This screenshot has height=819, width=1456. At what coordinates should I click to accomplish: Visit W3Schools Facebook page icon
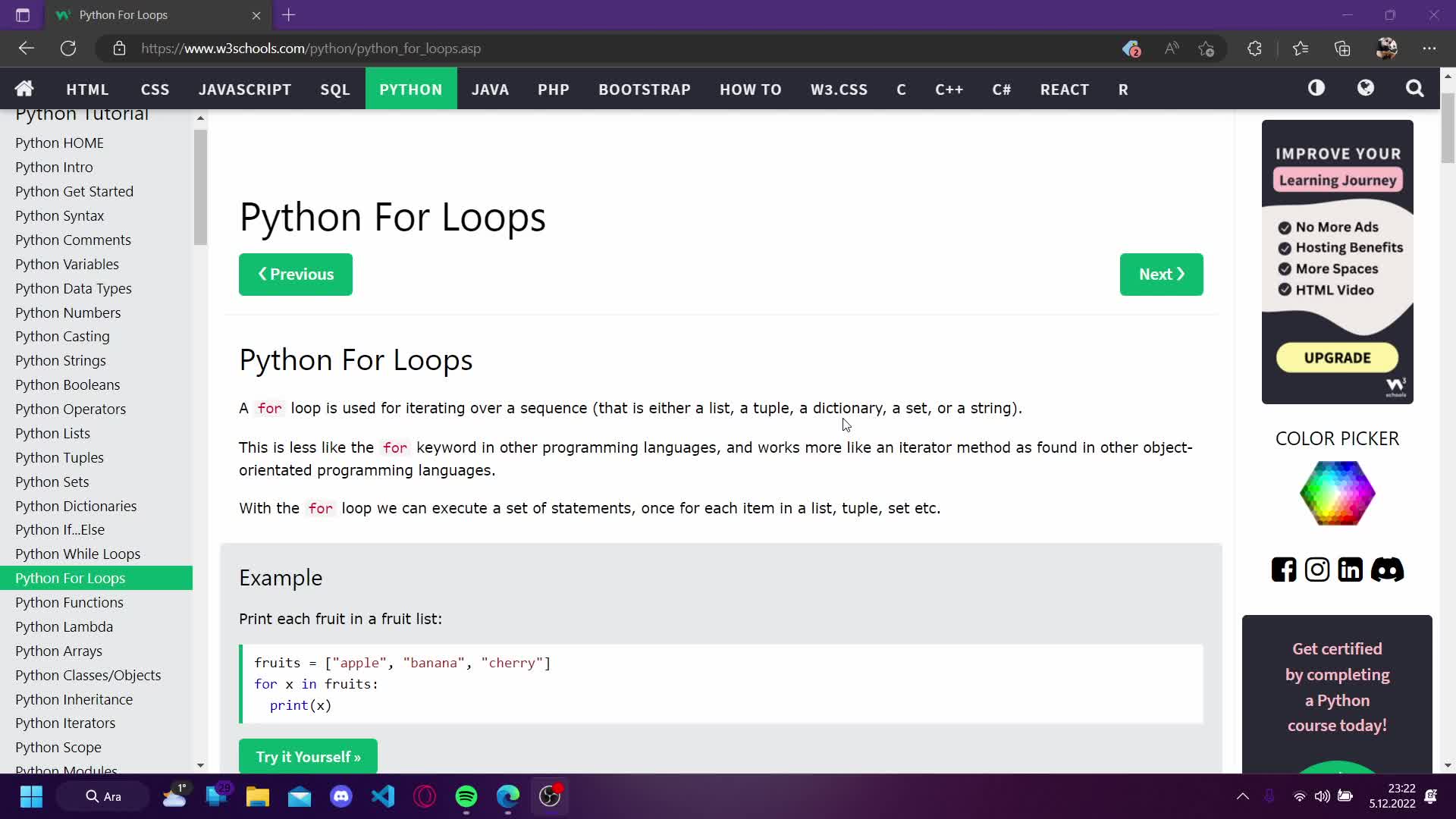pyautogui.click(x=1284, y=570)
